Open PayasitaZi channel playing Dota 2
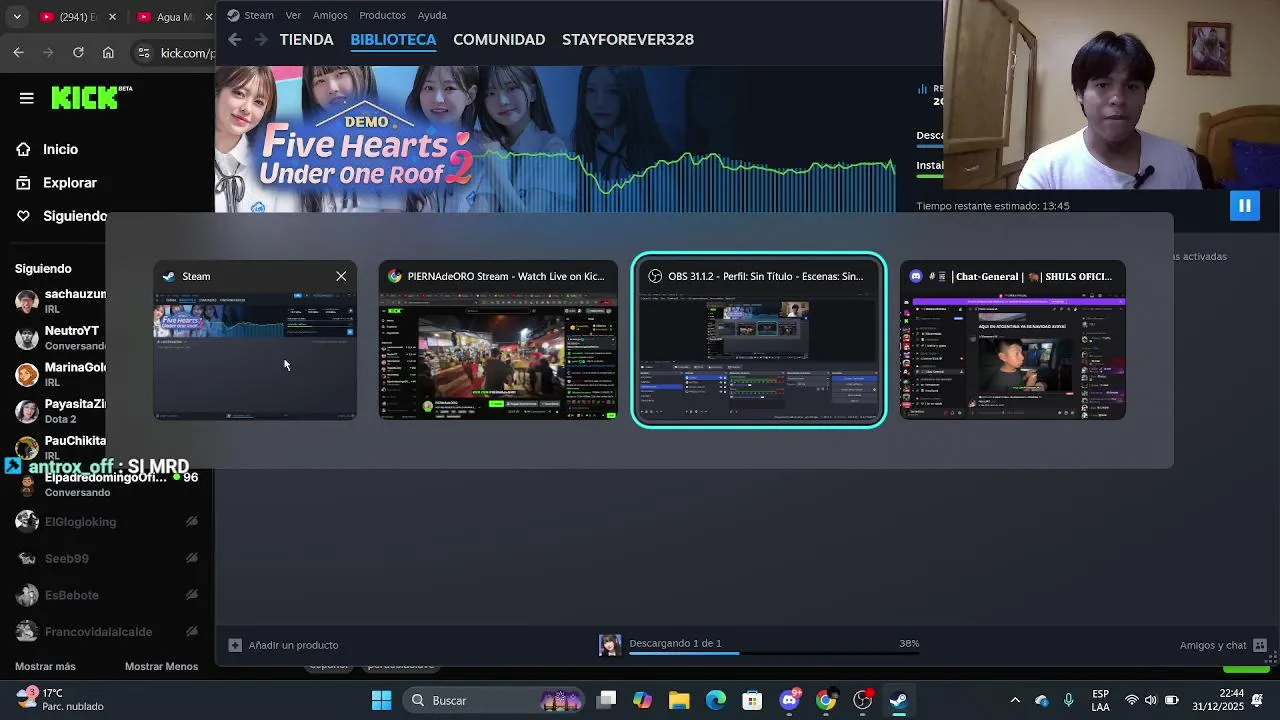Image resolution: width=1280 pixels, height=720 pixels. click(62, 411)
